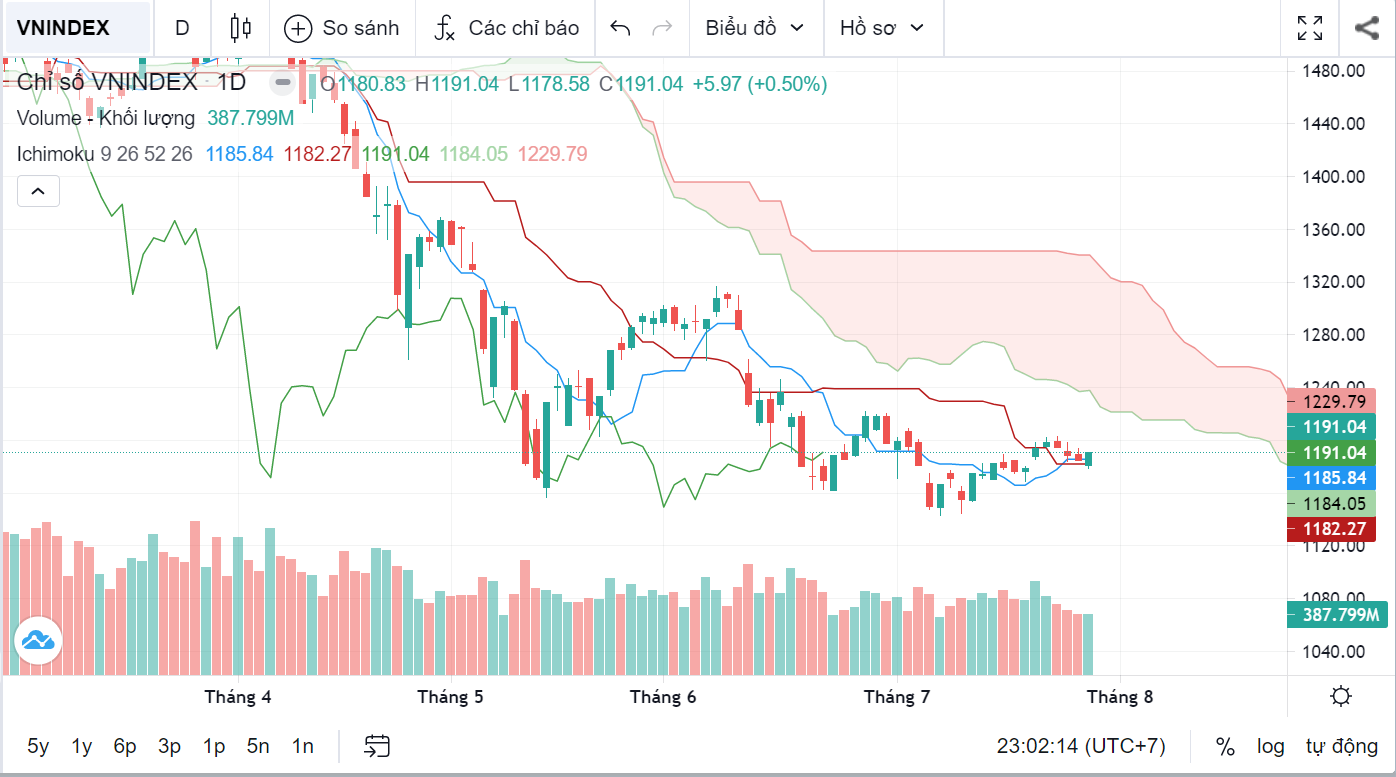Viewport: 1396px width, 777px height.
Task: Select the 3p time range
Action: click(169, 746)
